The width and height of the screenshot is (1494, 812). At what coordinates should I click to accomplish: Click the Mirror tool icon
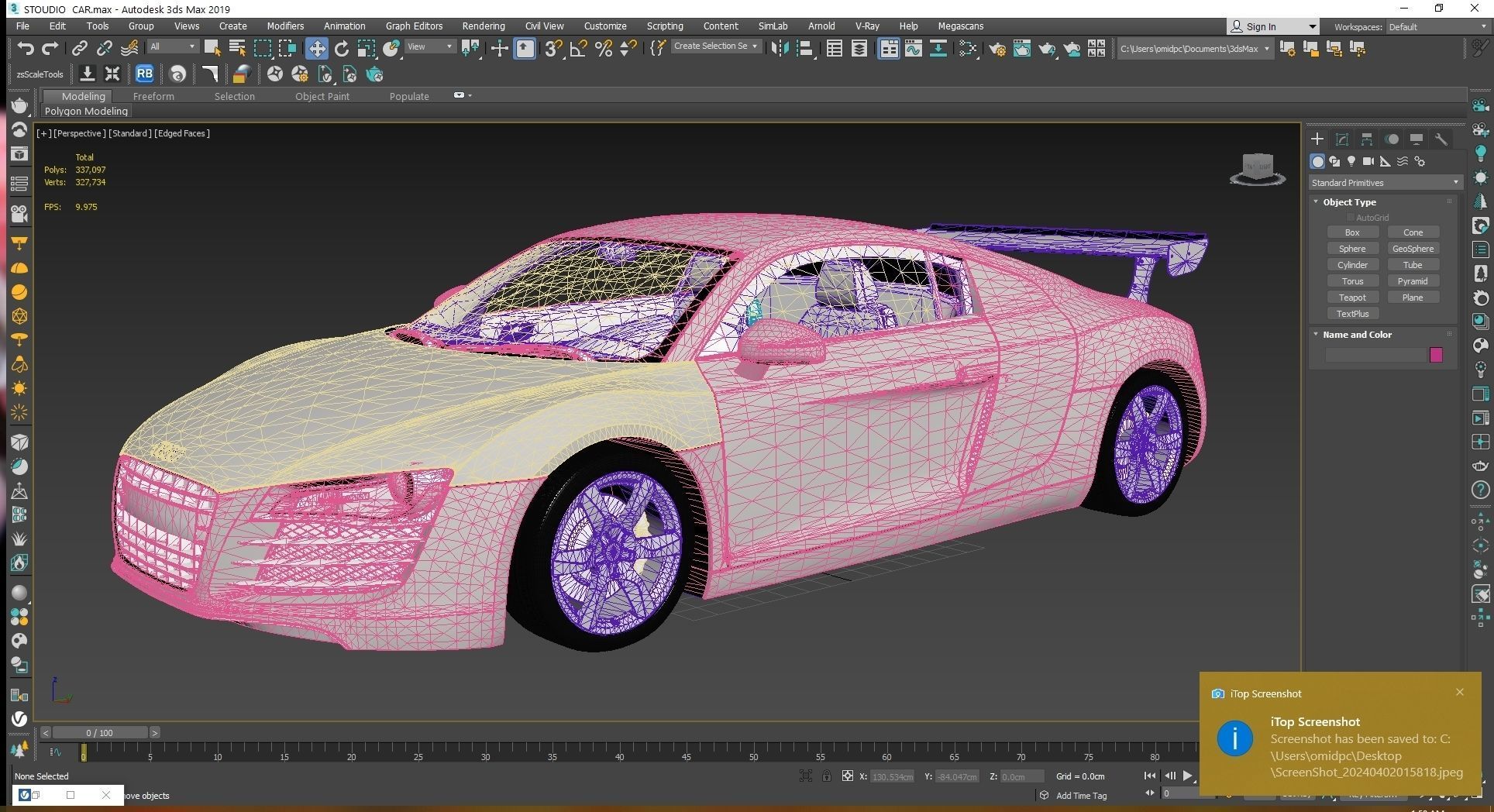780,48
